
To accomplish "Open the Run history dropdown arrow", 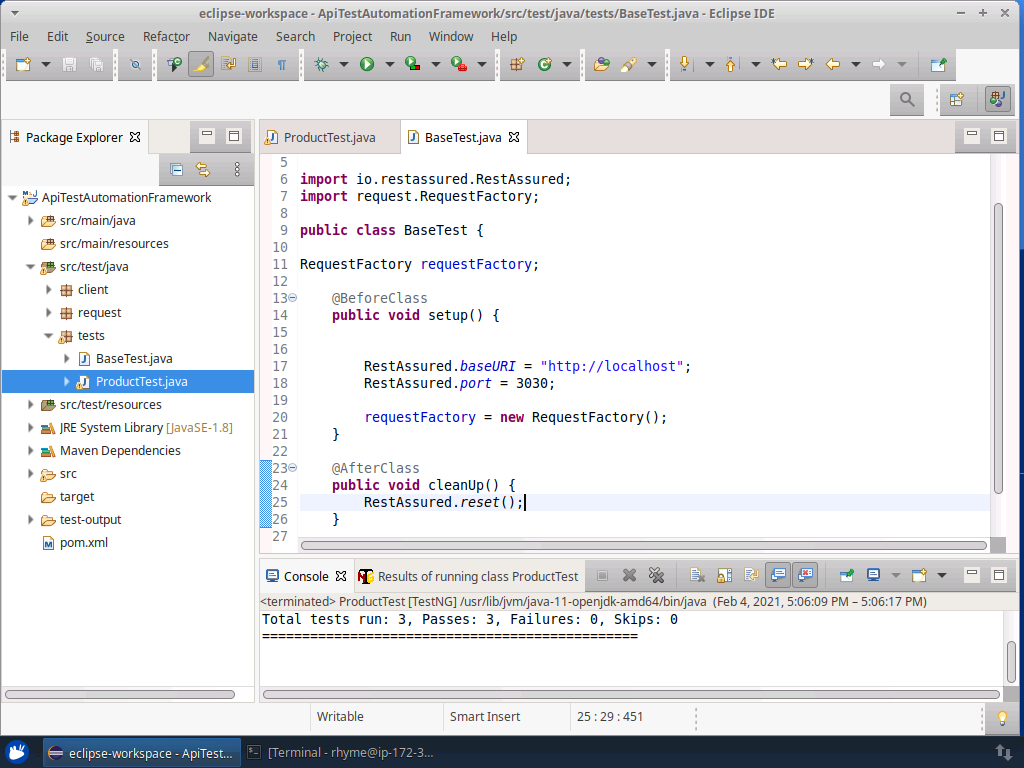I will pos(390,62).
